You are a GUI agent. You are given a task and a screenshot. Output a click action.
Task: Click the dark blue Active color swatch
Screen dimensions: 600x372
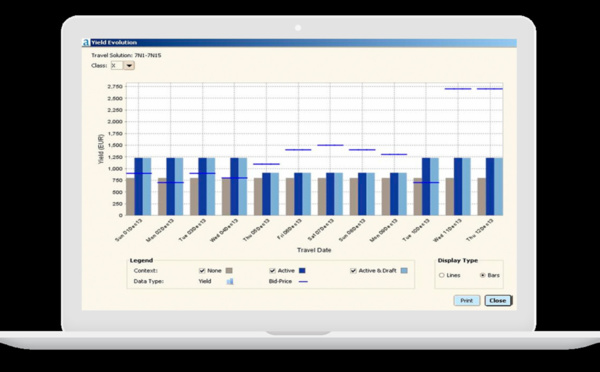coord(302,271)
